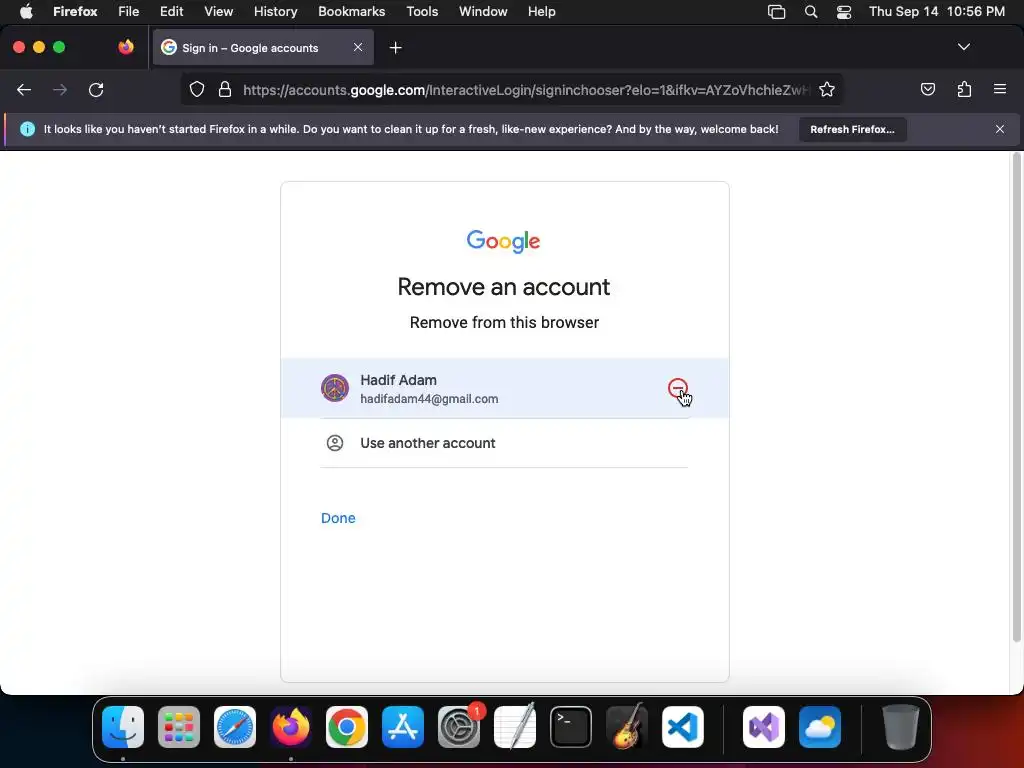1024x768 pixels.
Task: Open Visual Studio Code from the dock
Action: (x=682, y=727)
